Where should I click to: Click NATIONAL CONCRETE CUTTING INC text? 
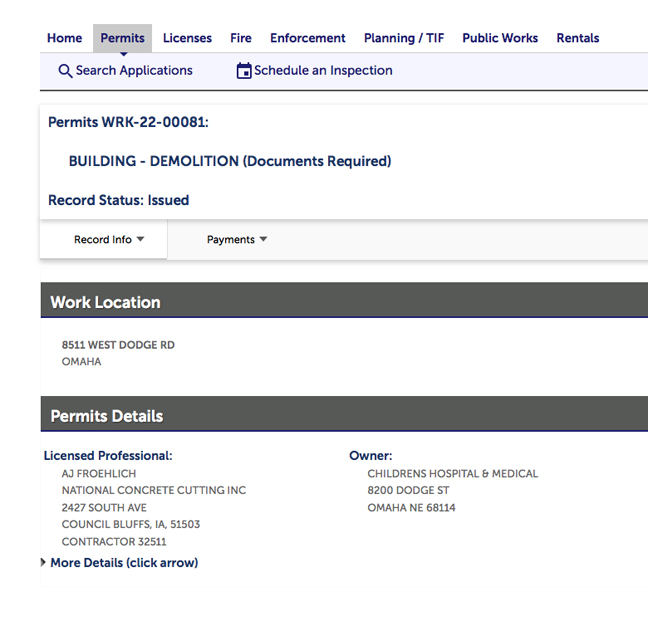coord(154,490)
